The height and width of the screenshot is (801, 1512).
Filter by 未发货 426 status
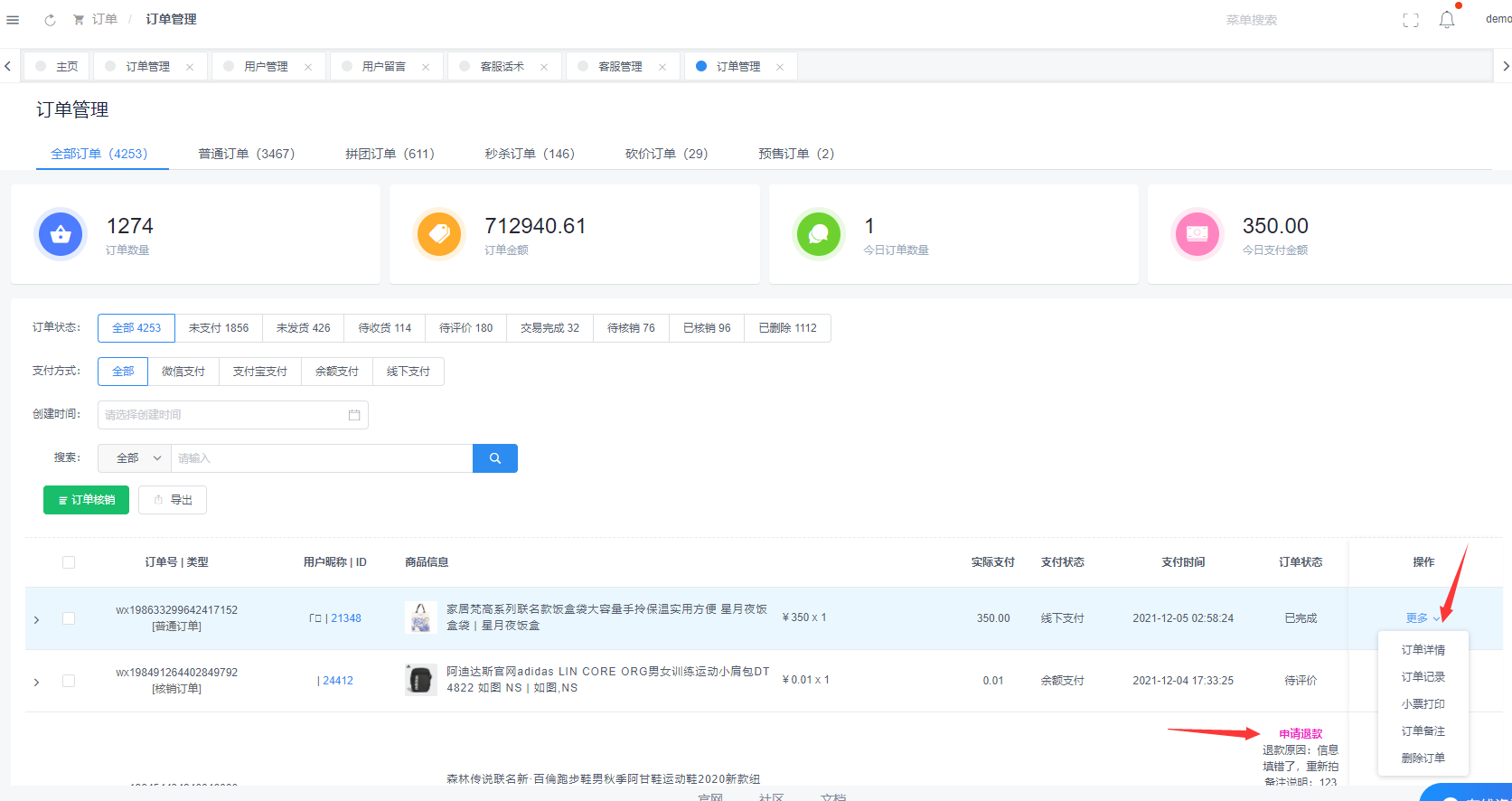pos(303,328)
